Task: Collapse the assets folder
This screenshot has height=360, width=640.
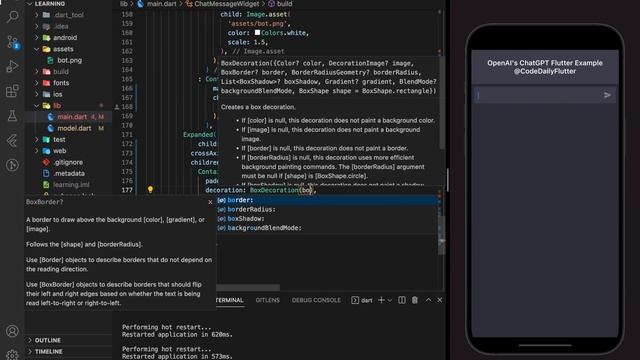Action: (x=37, y=49)
